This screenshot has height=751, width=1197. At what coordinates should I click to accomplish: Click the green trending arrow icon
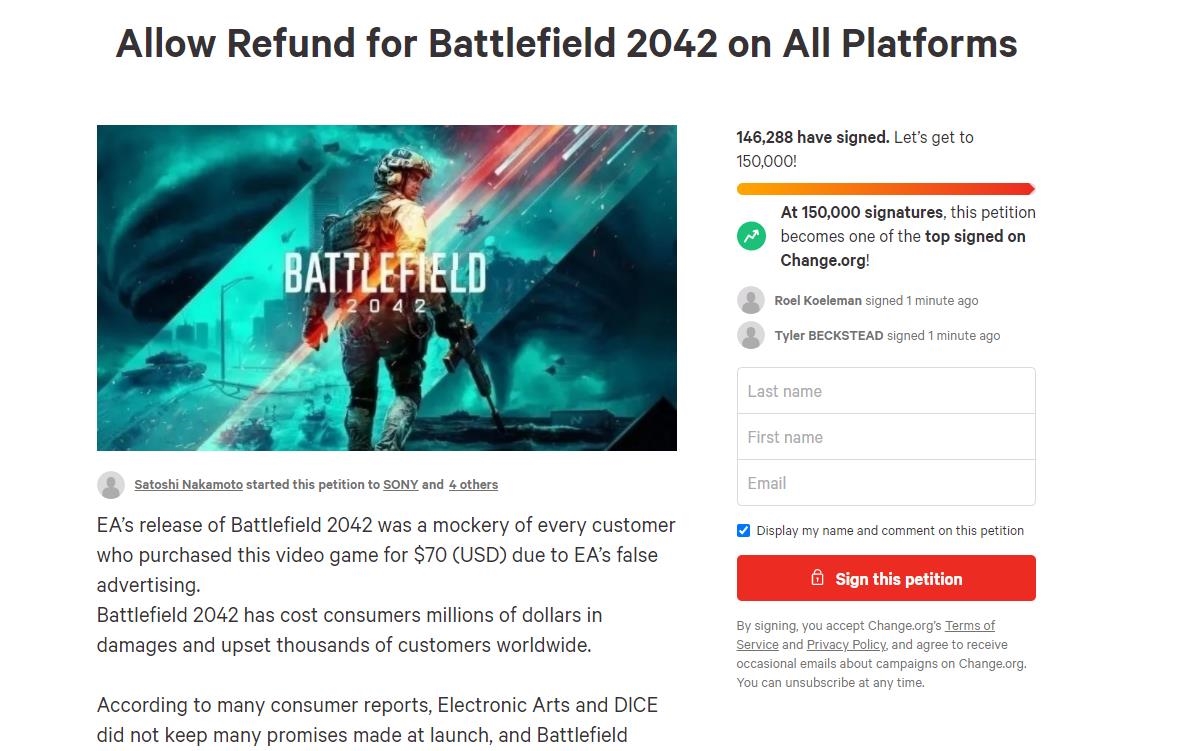(x=751, y=237)
